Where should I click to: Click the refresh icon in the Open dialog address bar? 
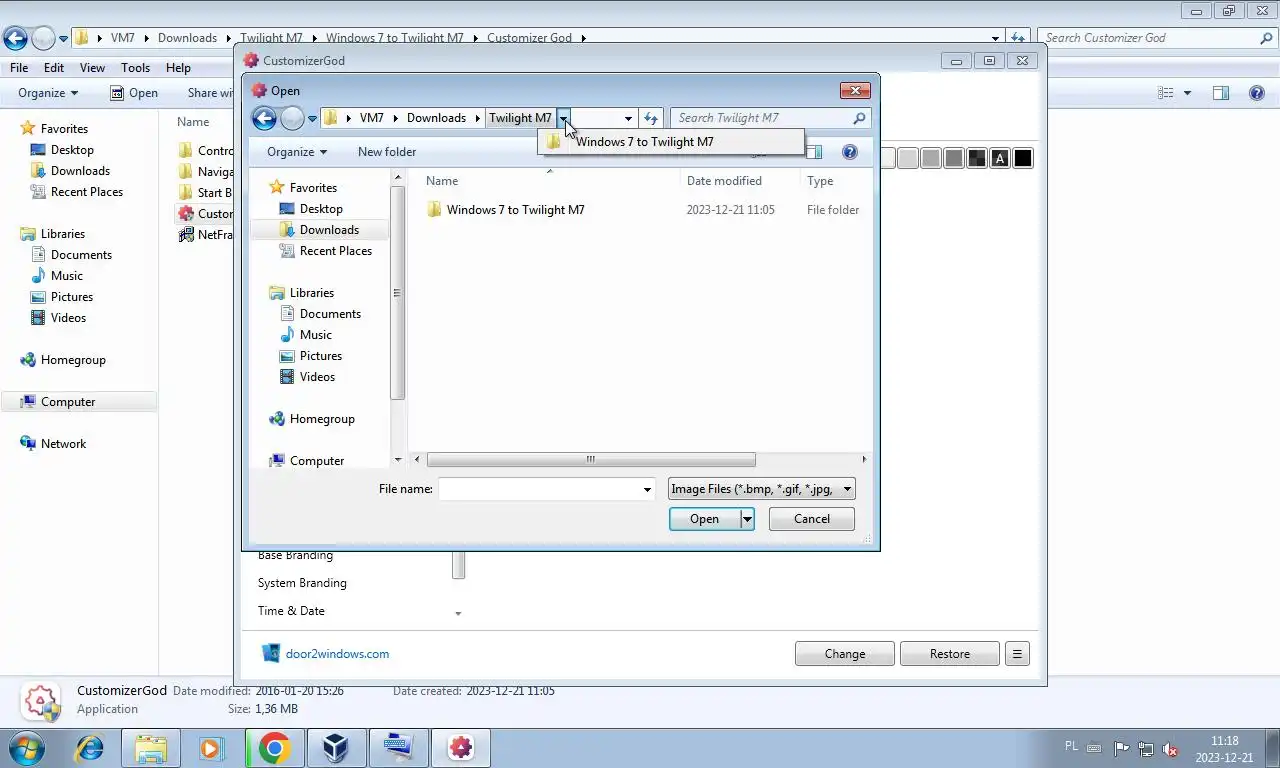click(651, 118)
